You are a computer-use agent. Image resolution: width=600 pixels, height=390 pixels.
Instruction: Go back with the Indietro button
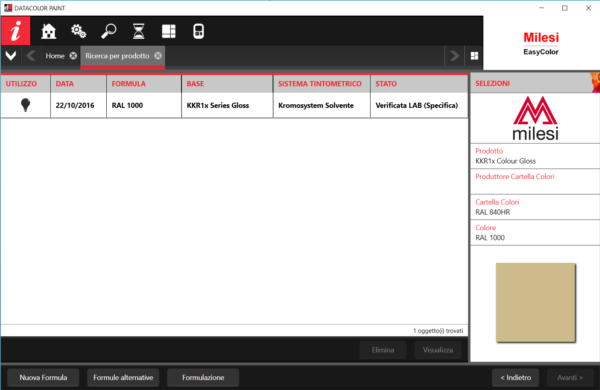(515, 377)
